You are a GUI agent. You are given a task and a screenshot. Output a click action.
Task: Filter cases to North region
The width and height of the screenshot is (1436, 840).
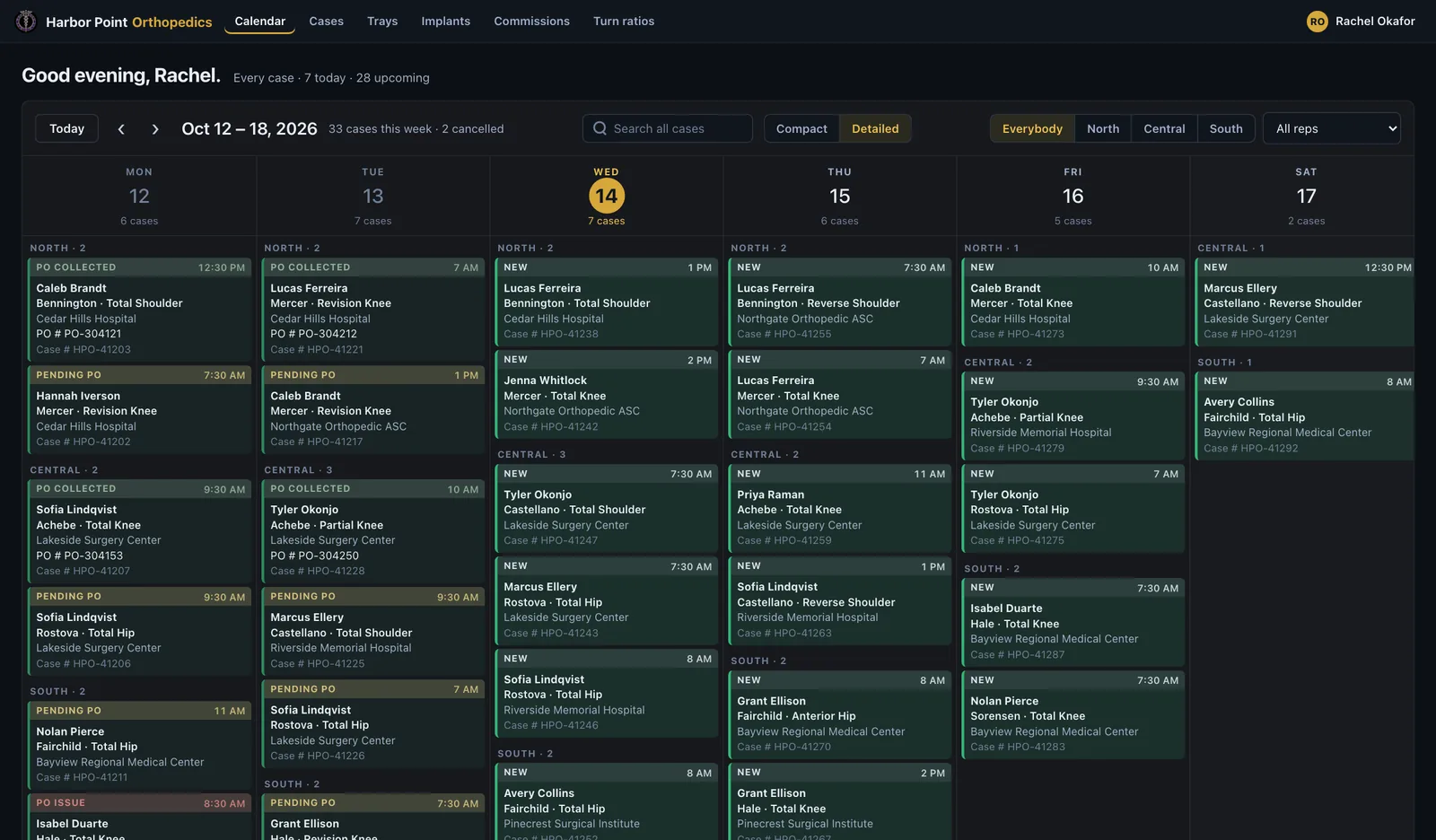point(1103,128)
